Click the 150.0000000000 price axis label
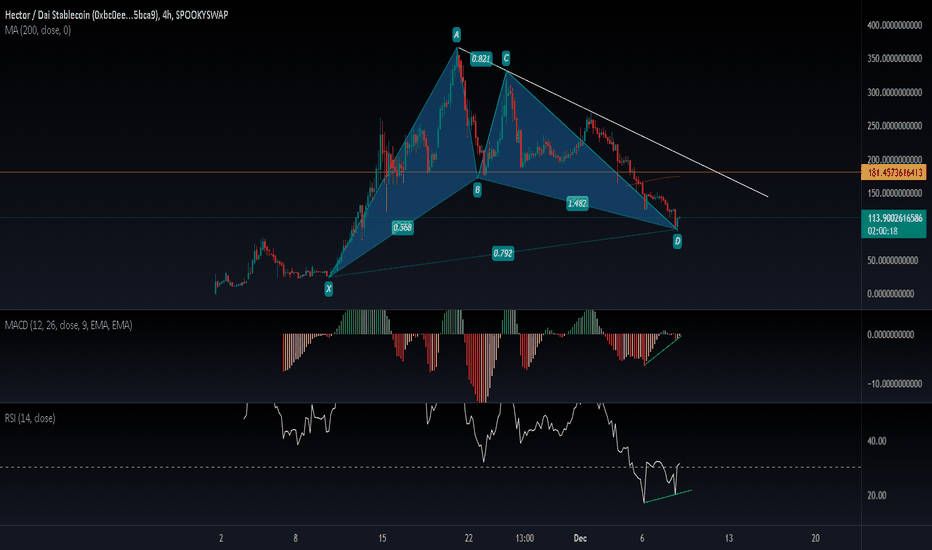The image size is (932, 550). (895, 193)
